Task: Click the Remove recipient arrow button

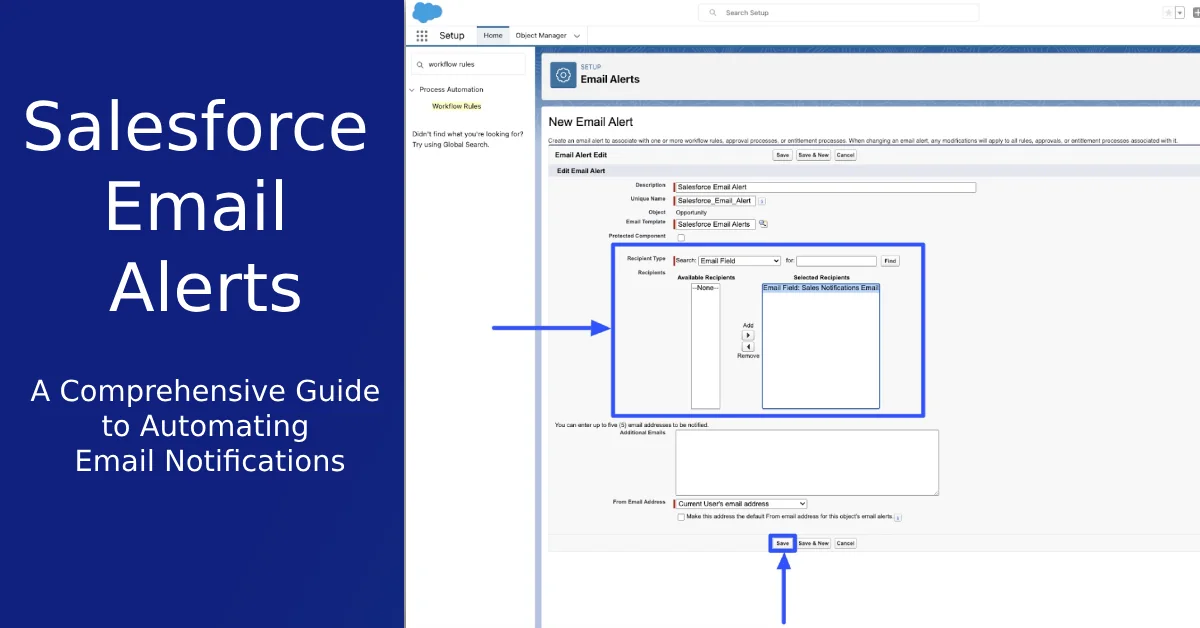Action: (748, 347)
